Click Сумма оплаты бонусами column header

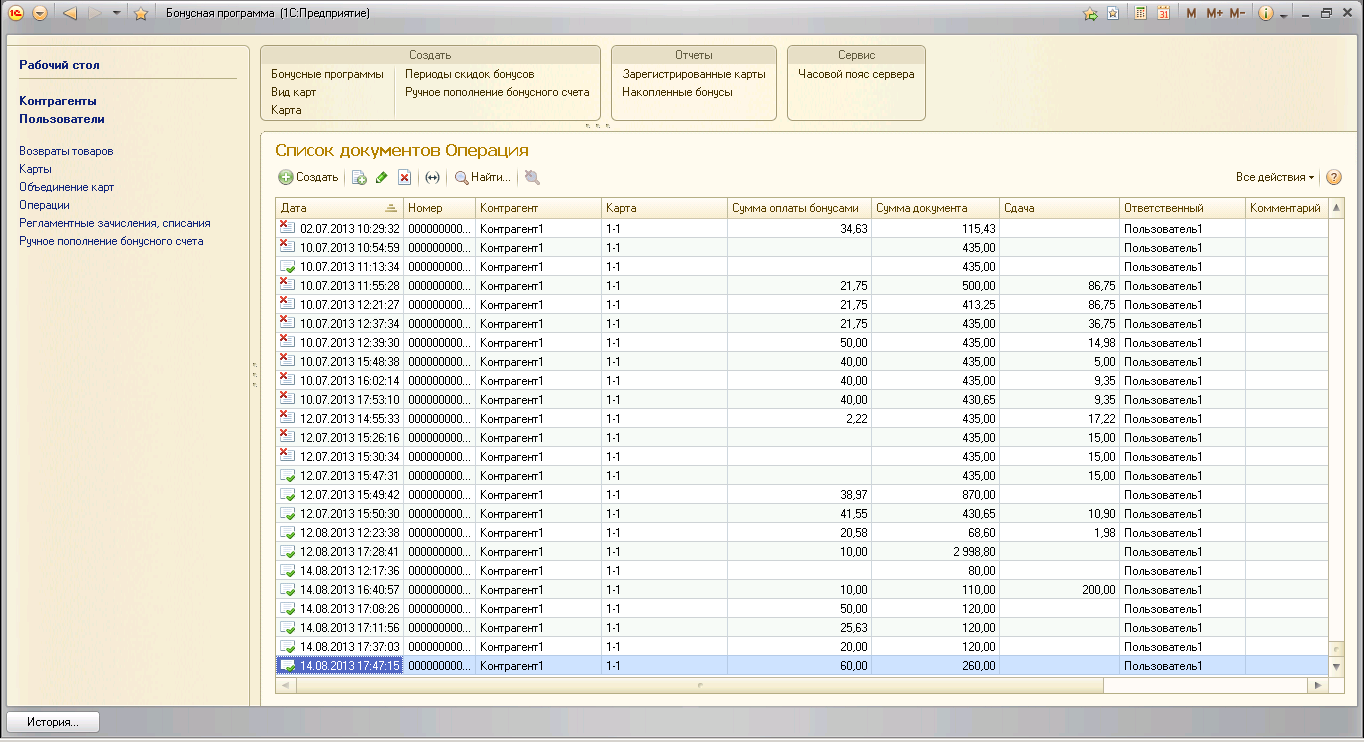(799, 208)
